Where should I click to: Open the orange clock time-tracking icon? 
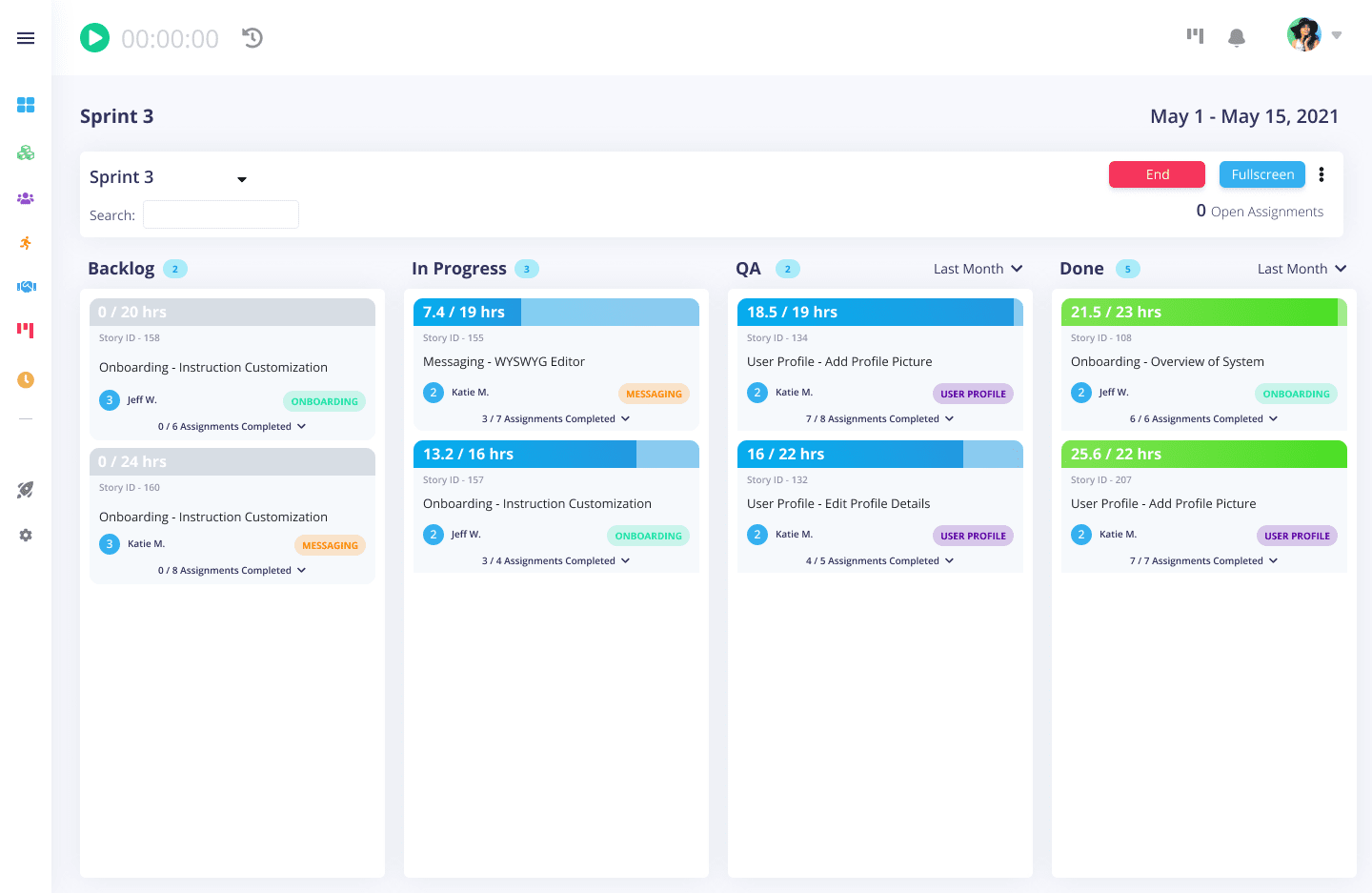click(26, 379)
